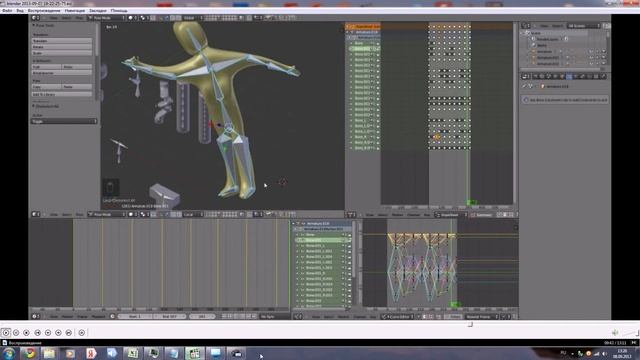The width and height of the screenshot is (640, 360).
Task: Click the Copy pose button
Action: tap(47, 87)
